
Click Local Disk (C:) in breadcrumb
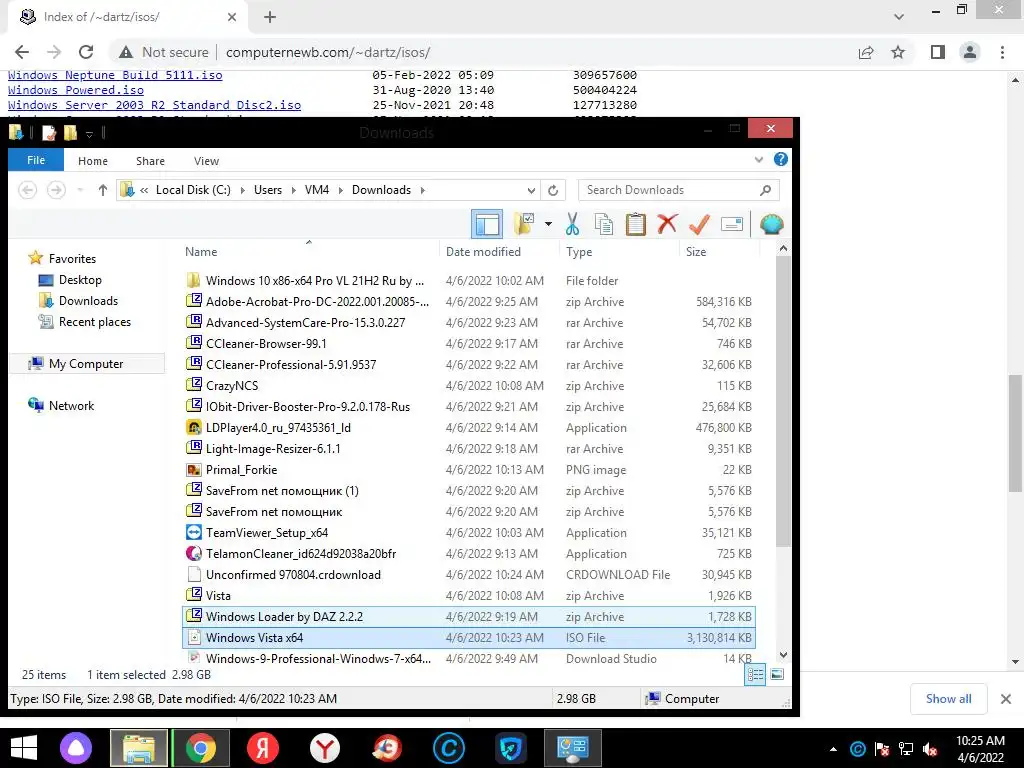(193, 190)
